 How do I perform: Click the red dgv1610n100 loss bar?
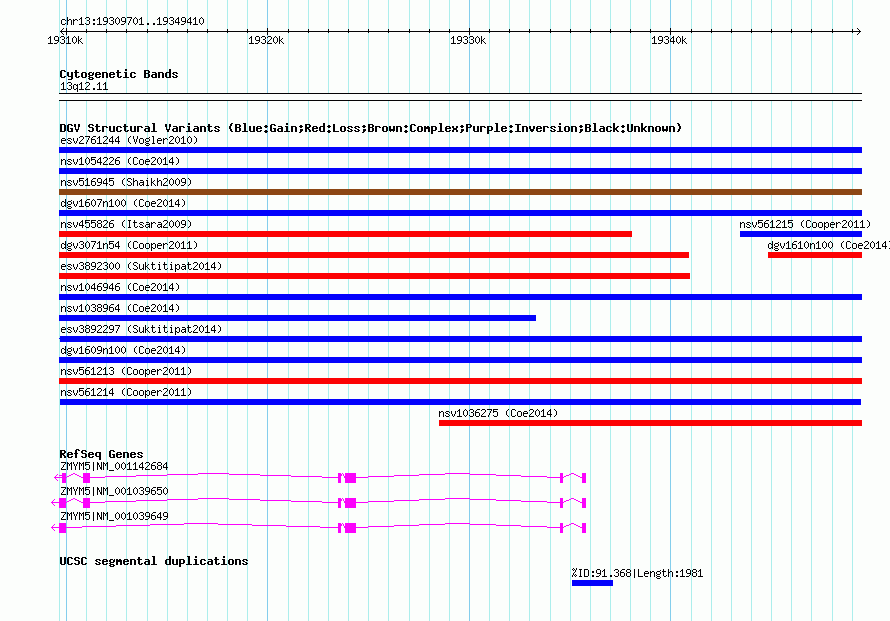[815, 255]
